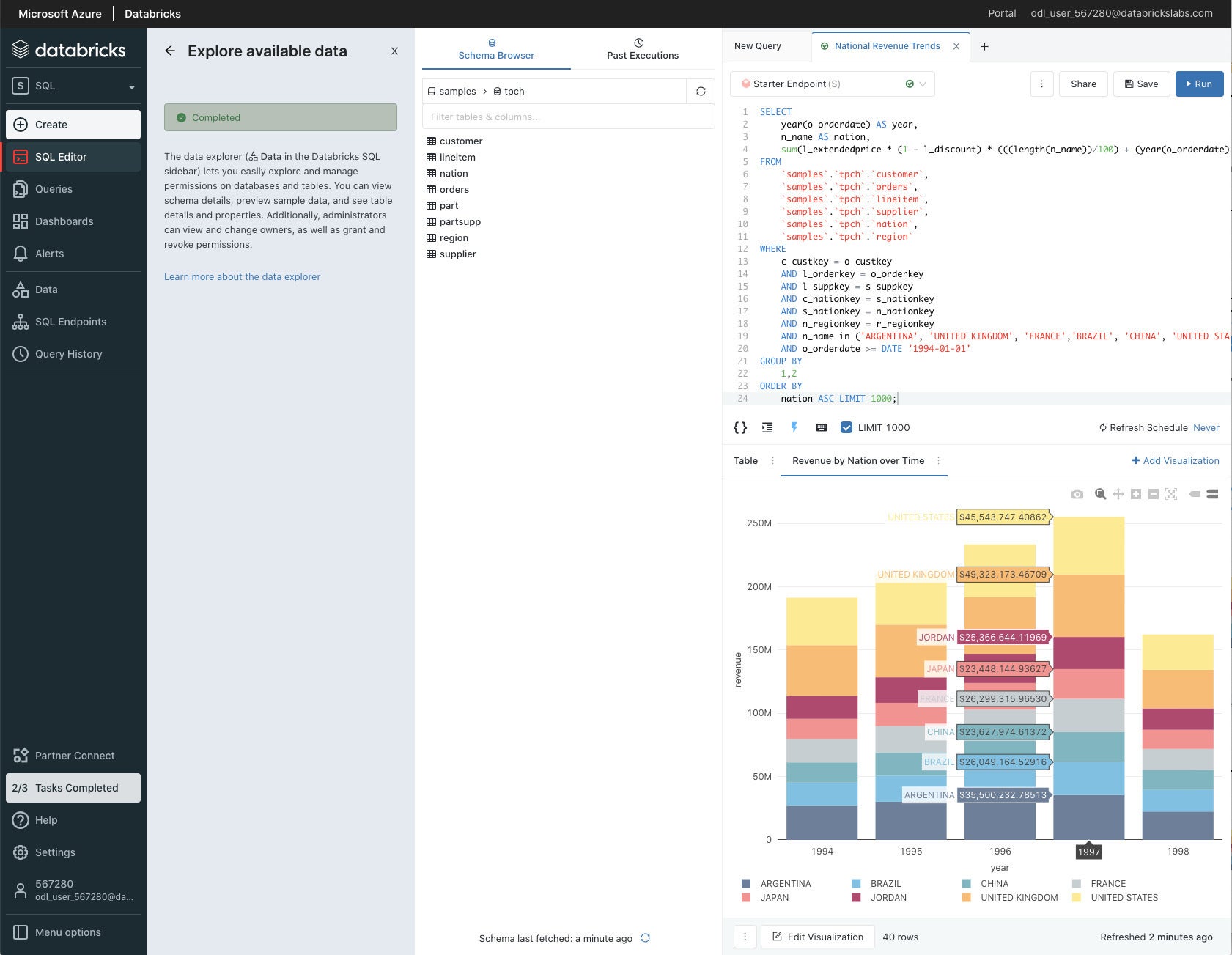Expand the Starter Endpoint selector

(832, 84)
